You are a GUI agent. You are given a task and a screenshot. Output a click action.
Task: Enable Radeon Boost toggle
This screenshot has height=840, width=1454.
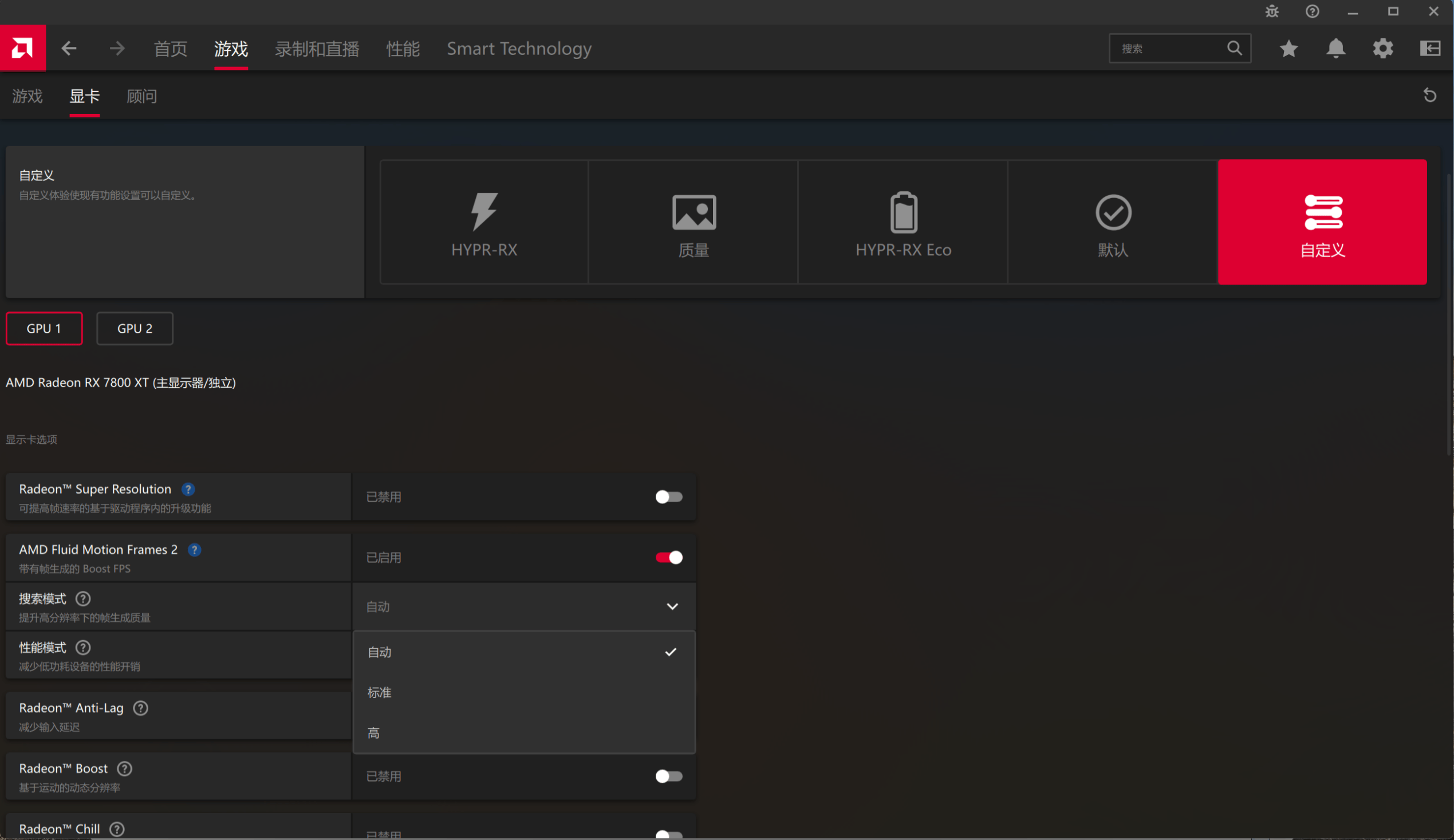click(x=669, y=777)
